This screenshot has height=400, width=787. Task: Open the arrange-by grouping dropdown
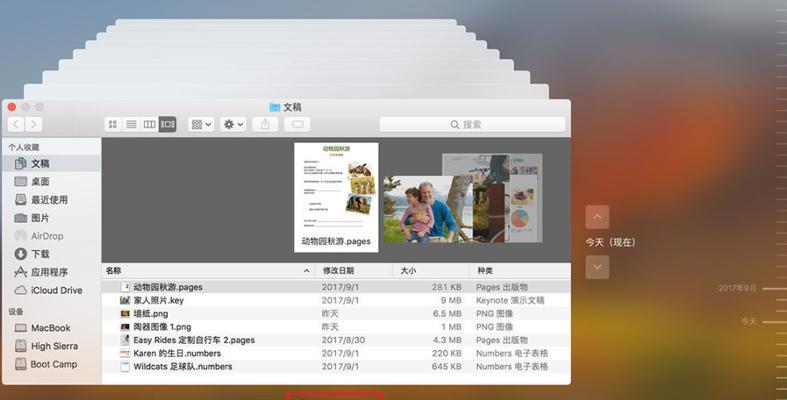[201, 124]
